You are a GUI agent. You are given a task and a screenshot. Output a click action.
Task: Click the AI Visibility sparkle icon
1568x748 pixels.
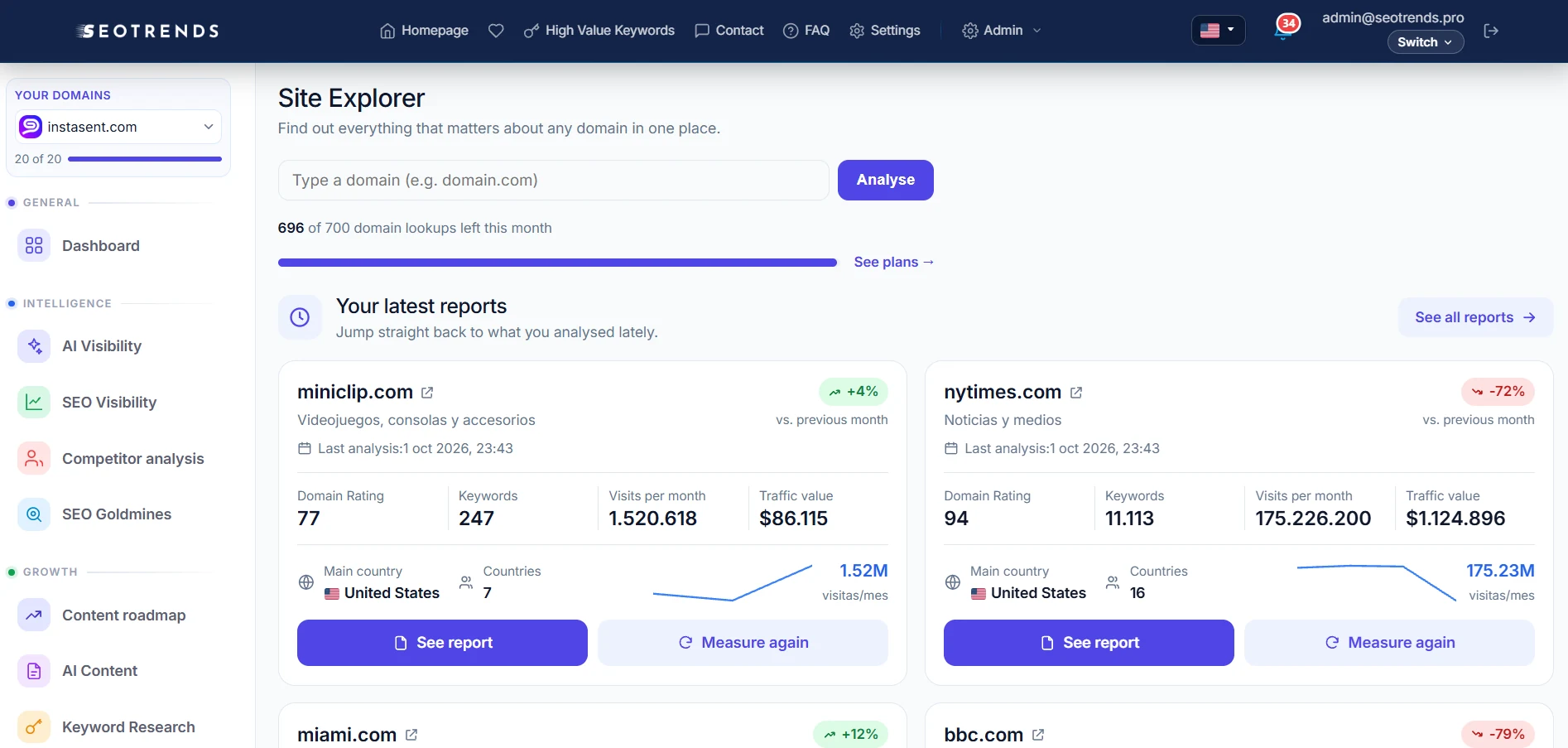(x=34, y=345)
